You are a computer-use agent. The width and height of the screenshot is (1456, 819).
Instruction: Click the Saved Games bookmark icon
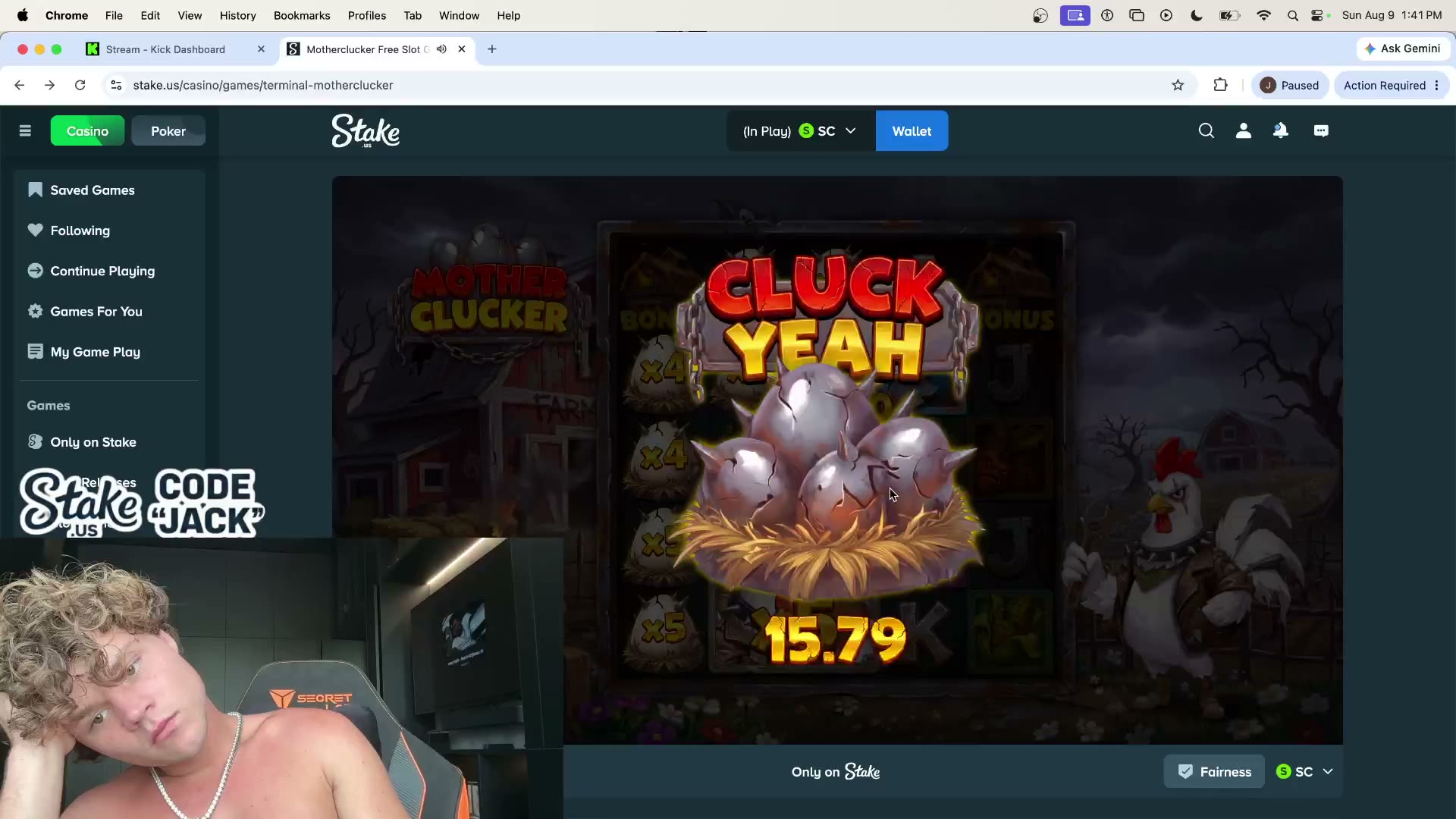tap(35, 190)
